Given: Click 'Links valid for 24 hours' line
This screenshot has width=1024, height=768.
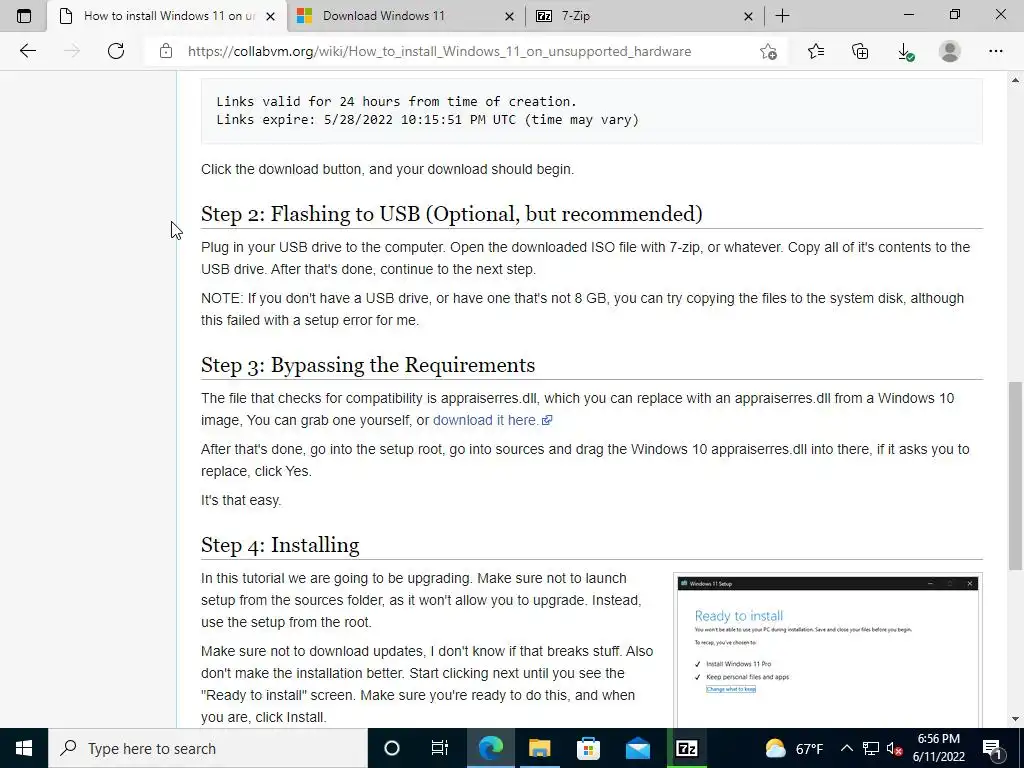Looking at the screenshot, I should pos(396,101).
